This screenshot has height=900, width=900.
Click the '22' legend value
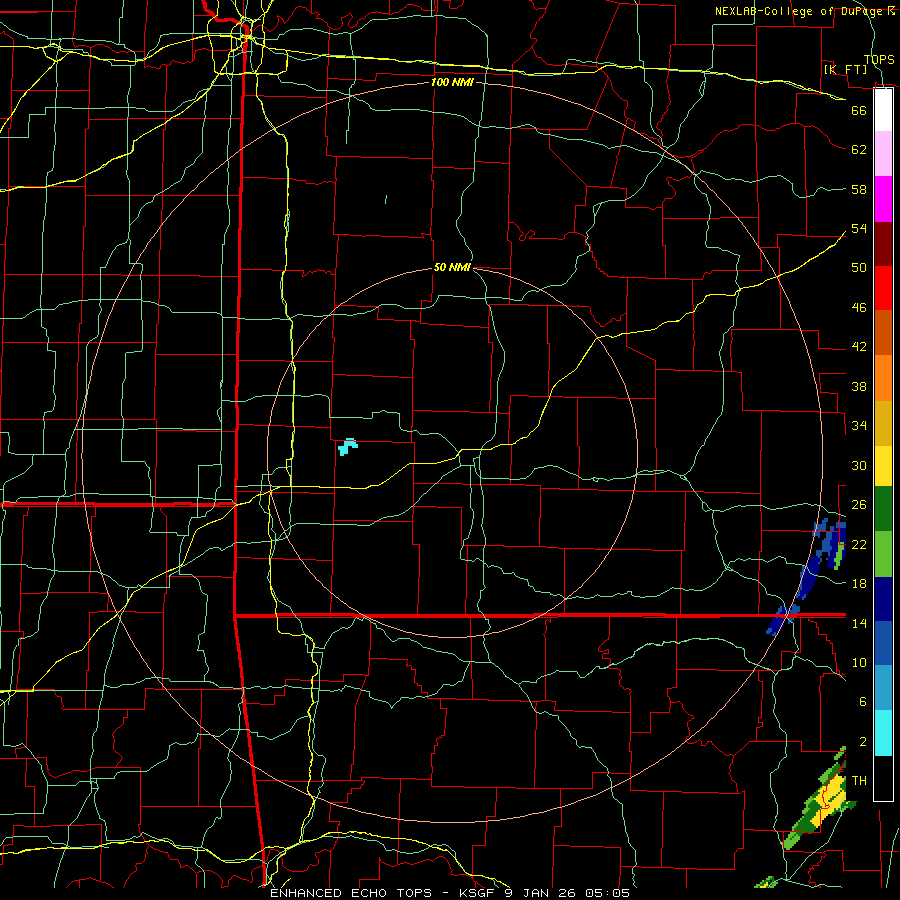(859, 544)
